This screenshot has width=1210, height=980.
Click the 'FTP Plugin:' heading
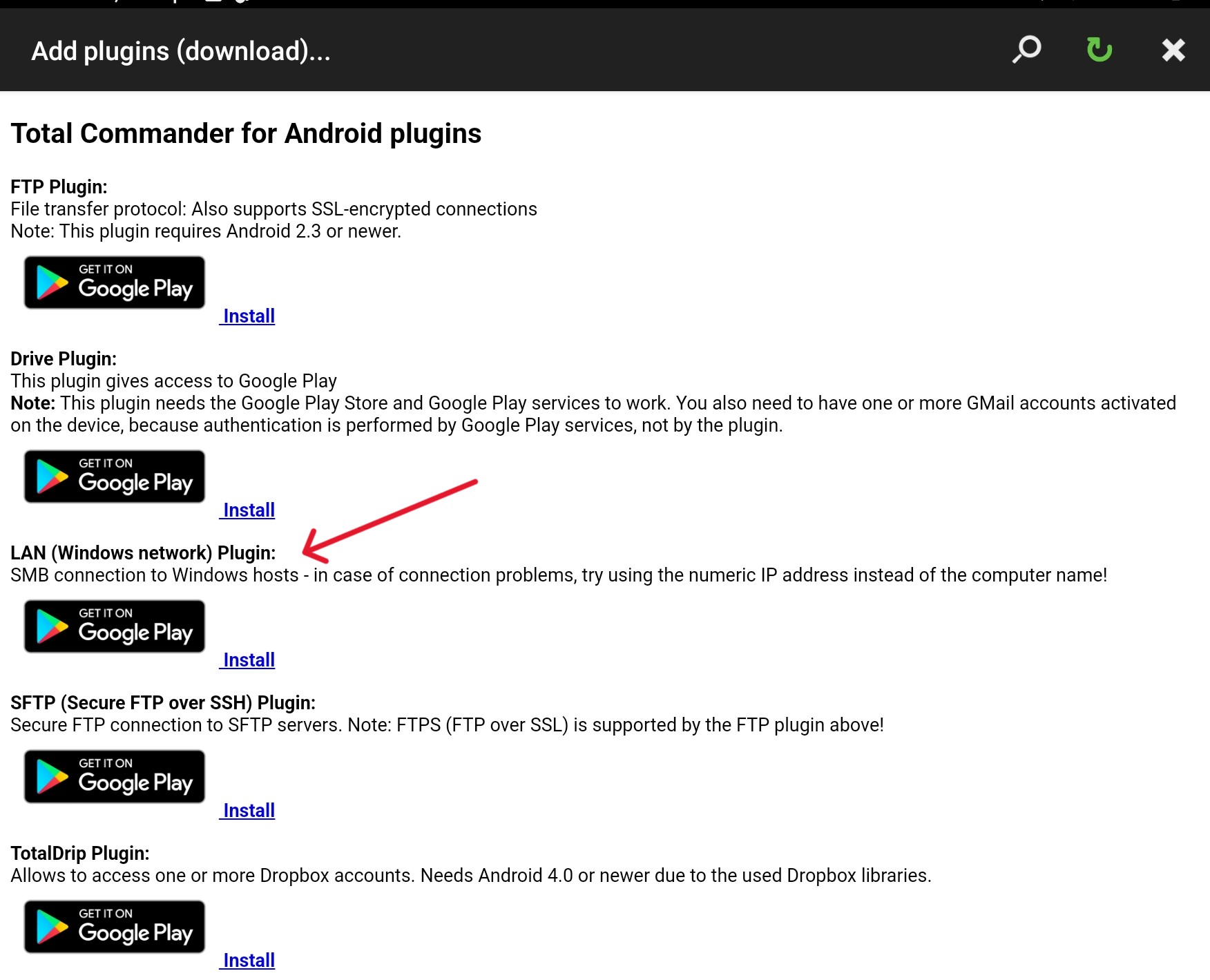(x=59, y=186)
